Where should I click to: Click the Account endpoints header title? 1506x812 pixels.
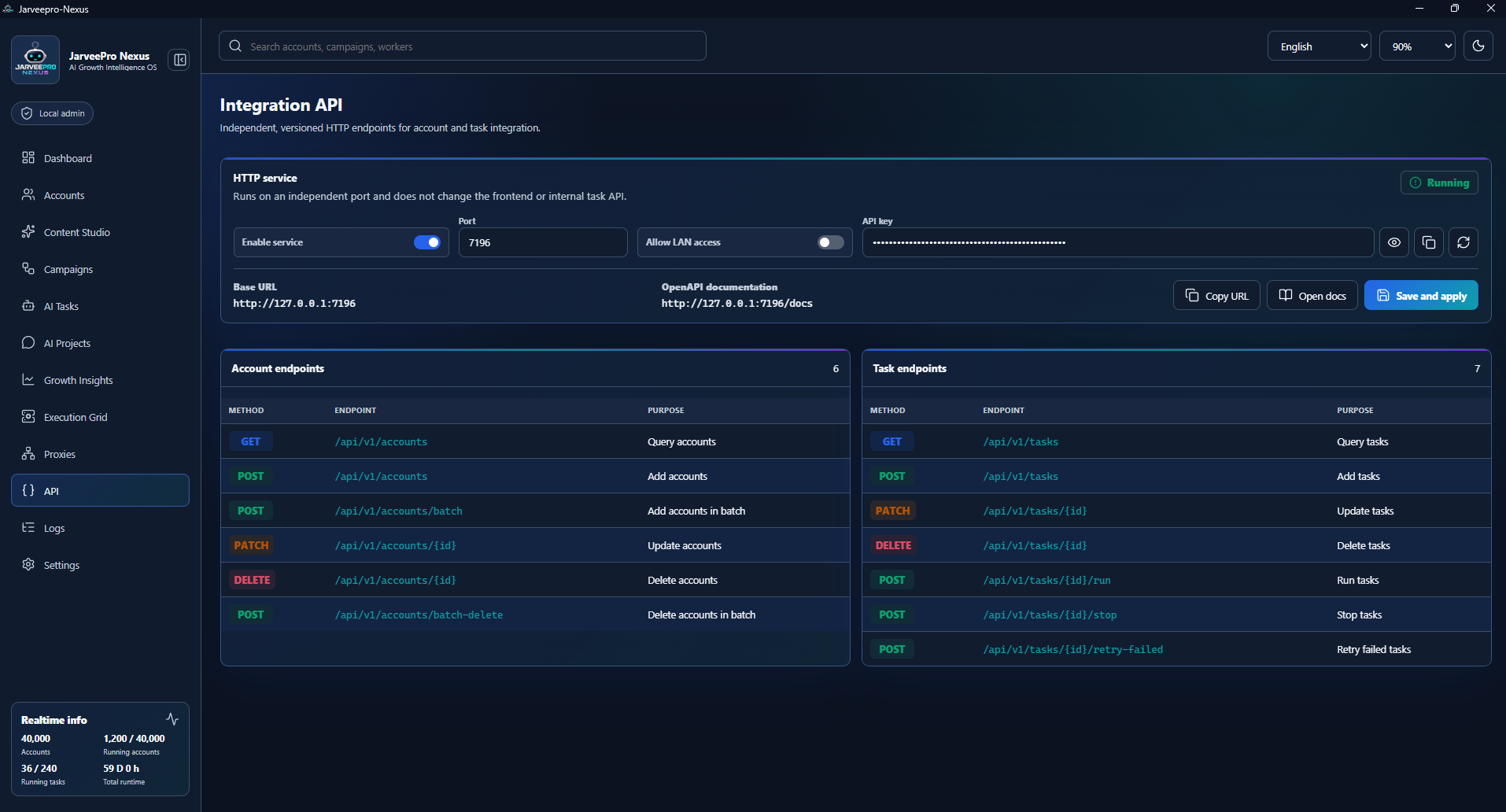tap(278, 368)
